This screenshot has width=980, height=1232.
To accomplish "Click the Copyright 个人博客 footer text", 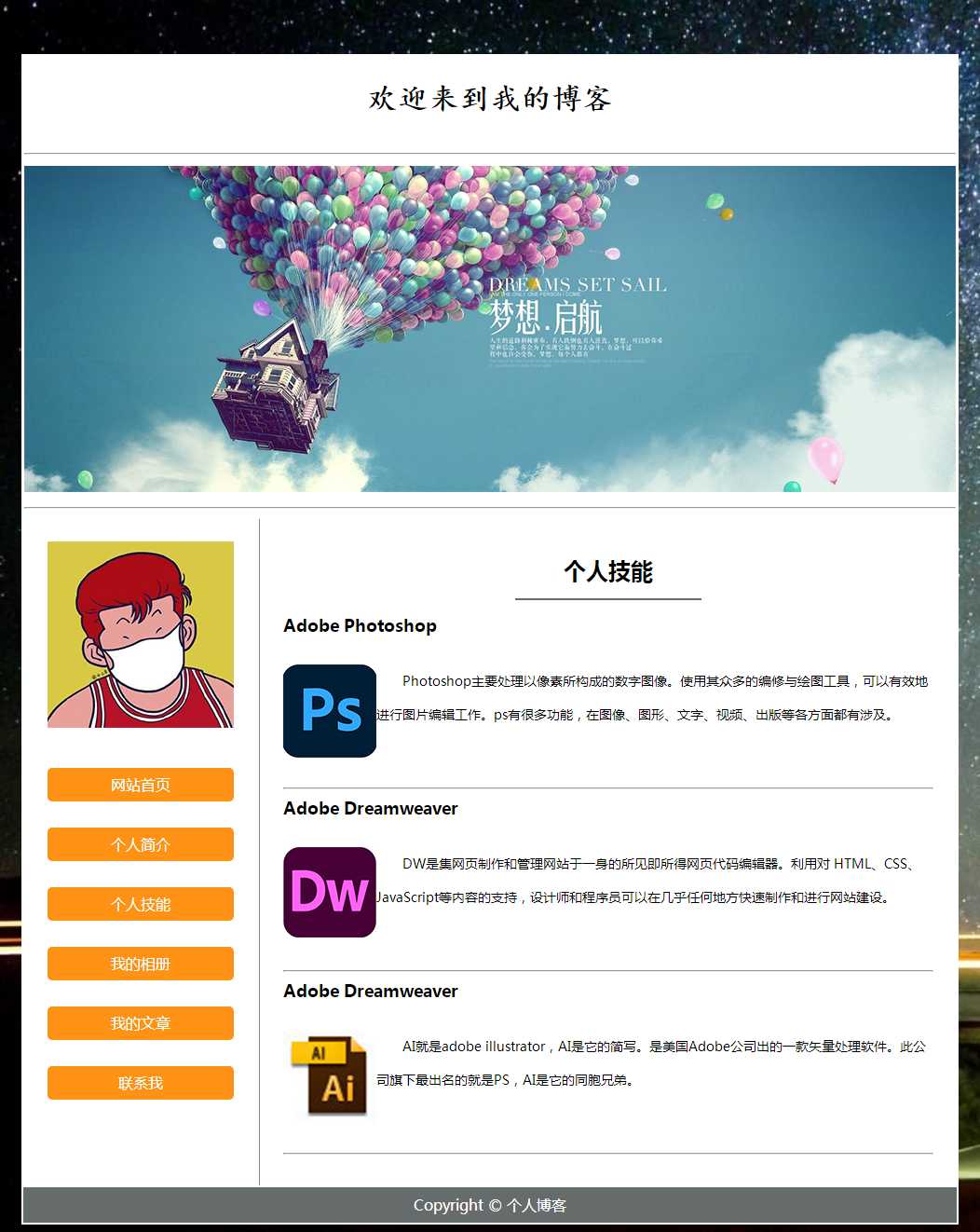I will coord(489,1205).
